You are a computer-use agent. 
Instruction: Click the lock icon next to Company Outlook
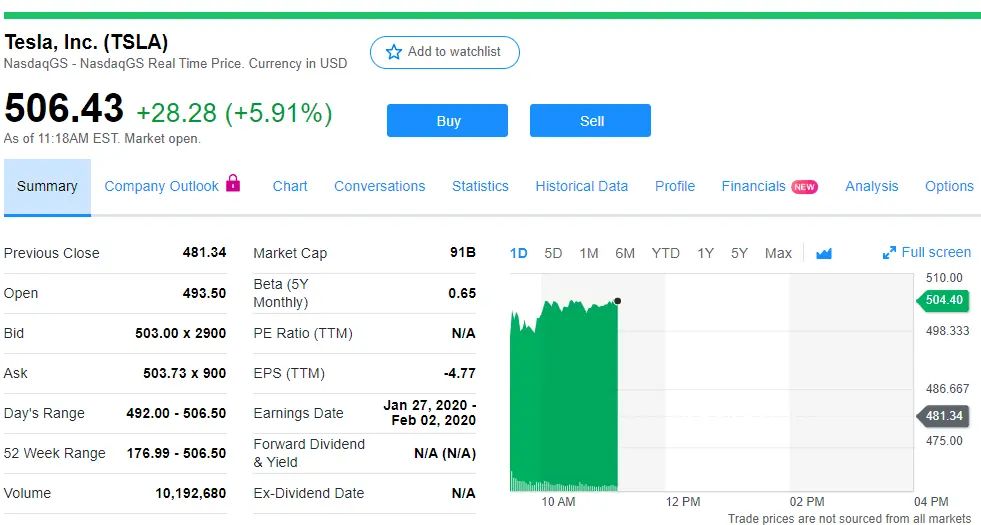coord(233,183)
